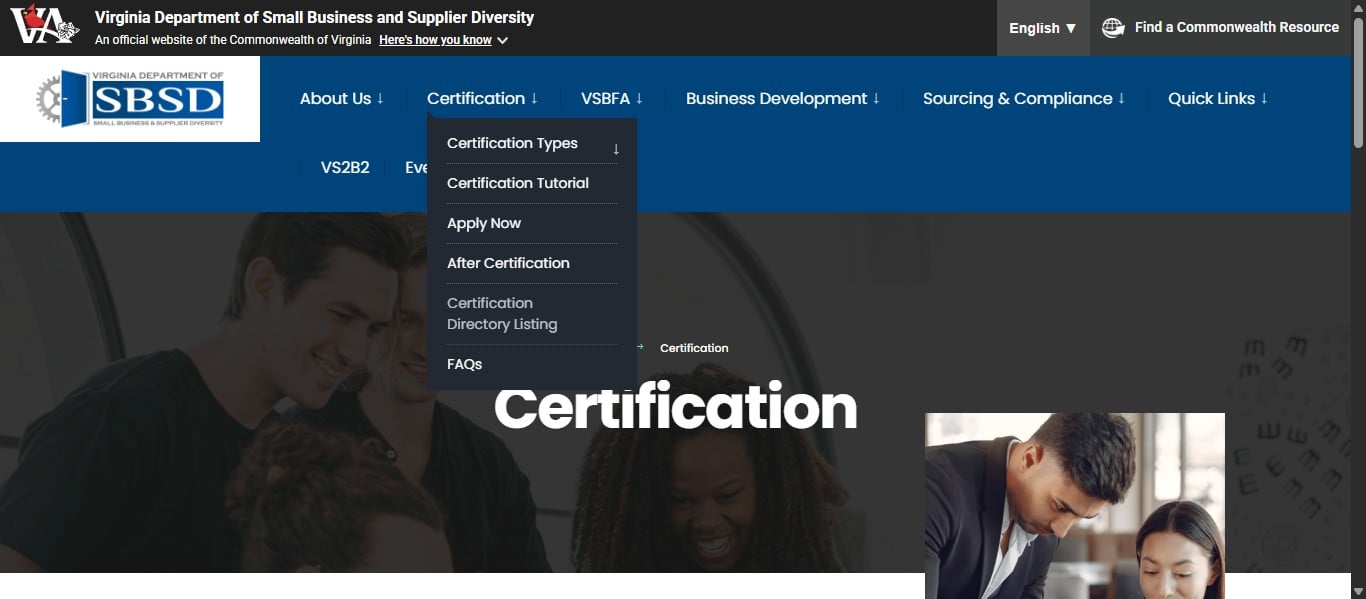The image size is (1366, 599).
Task: Click the Virginia VA logo icon
Action: click(x=45, y=25)
